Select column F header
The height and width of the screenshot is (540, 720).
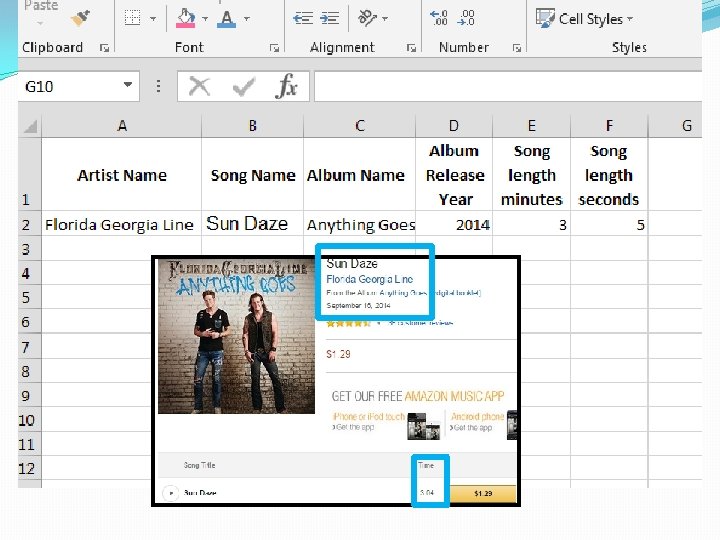click(x=609, y=126)
